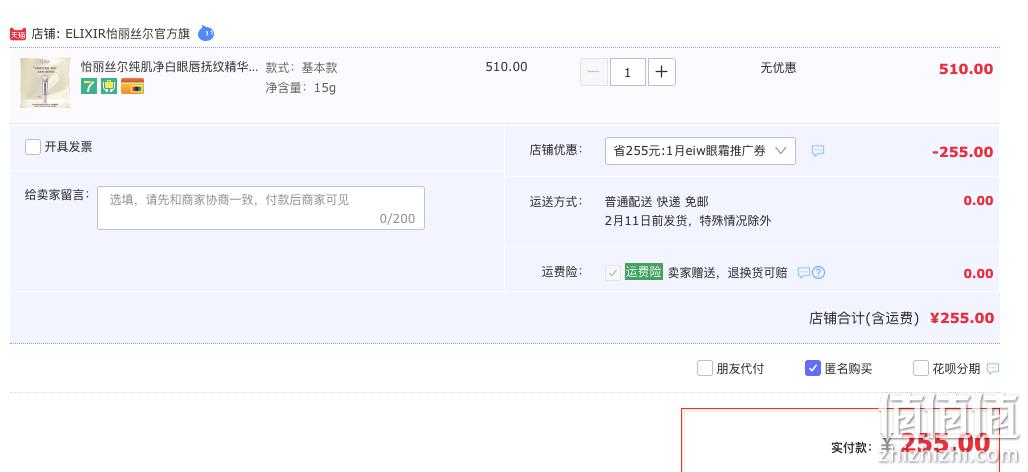
Task: Click the 实付款 label
Action: pos(852,448)
